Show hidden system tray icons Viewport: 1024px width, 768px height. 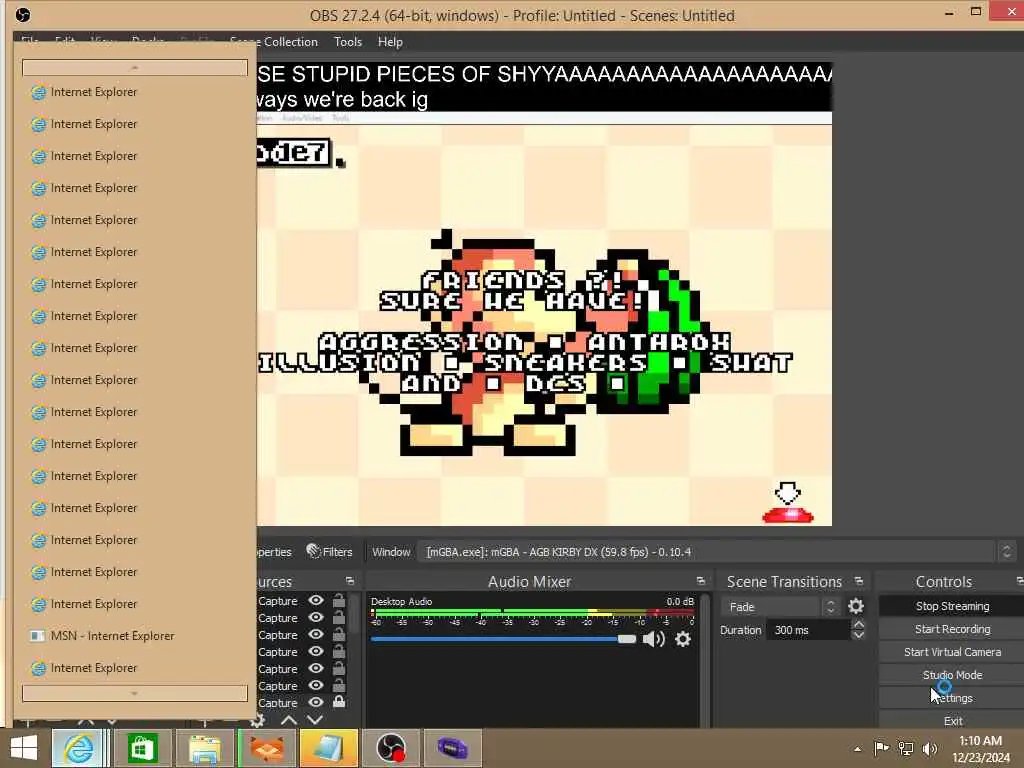[x=857, y=749]
